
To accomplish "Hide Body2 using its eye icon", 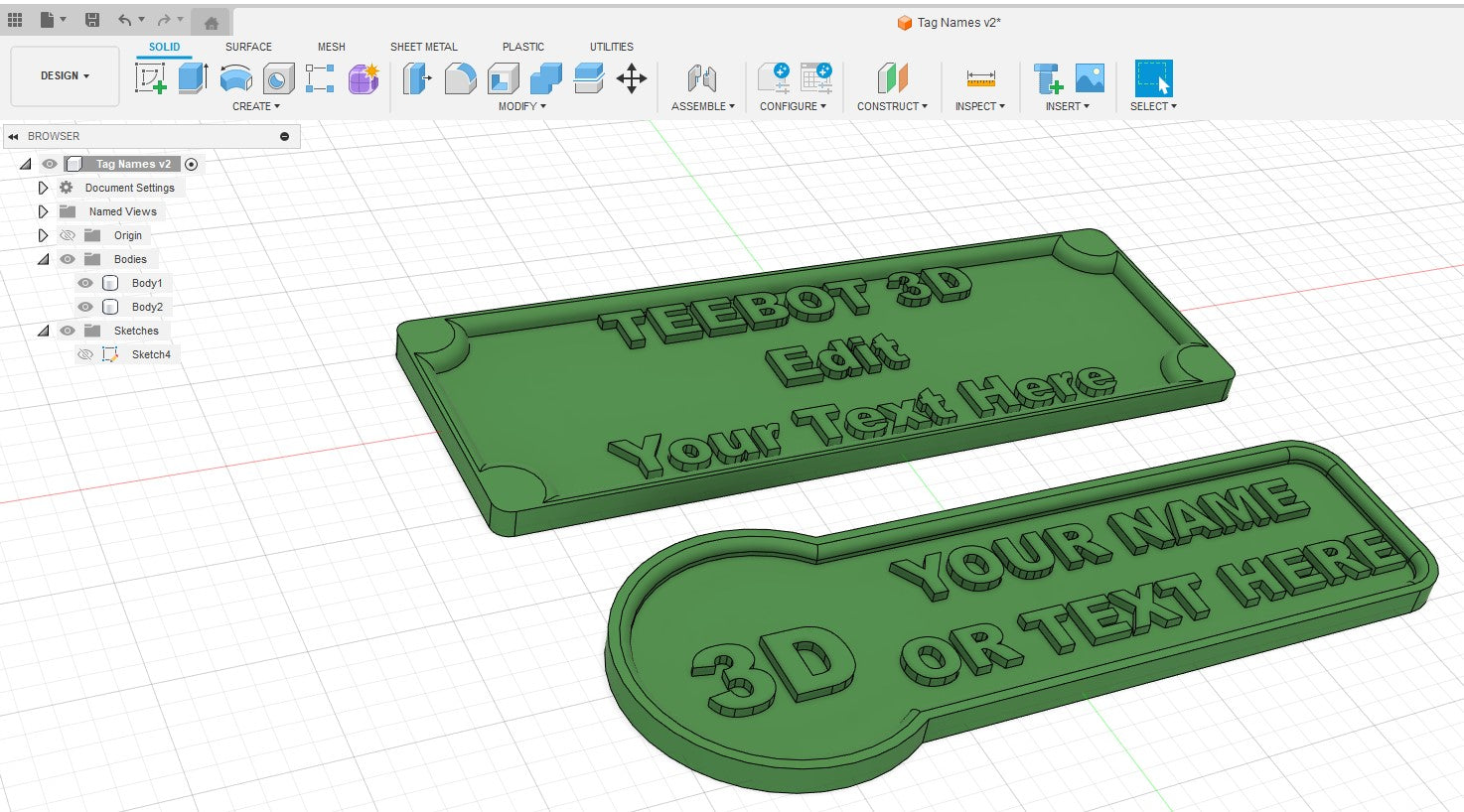I will tap(85, 307).
